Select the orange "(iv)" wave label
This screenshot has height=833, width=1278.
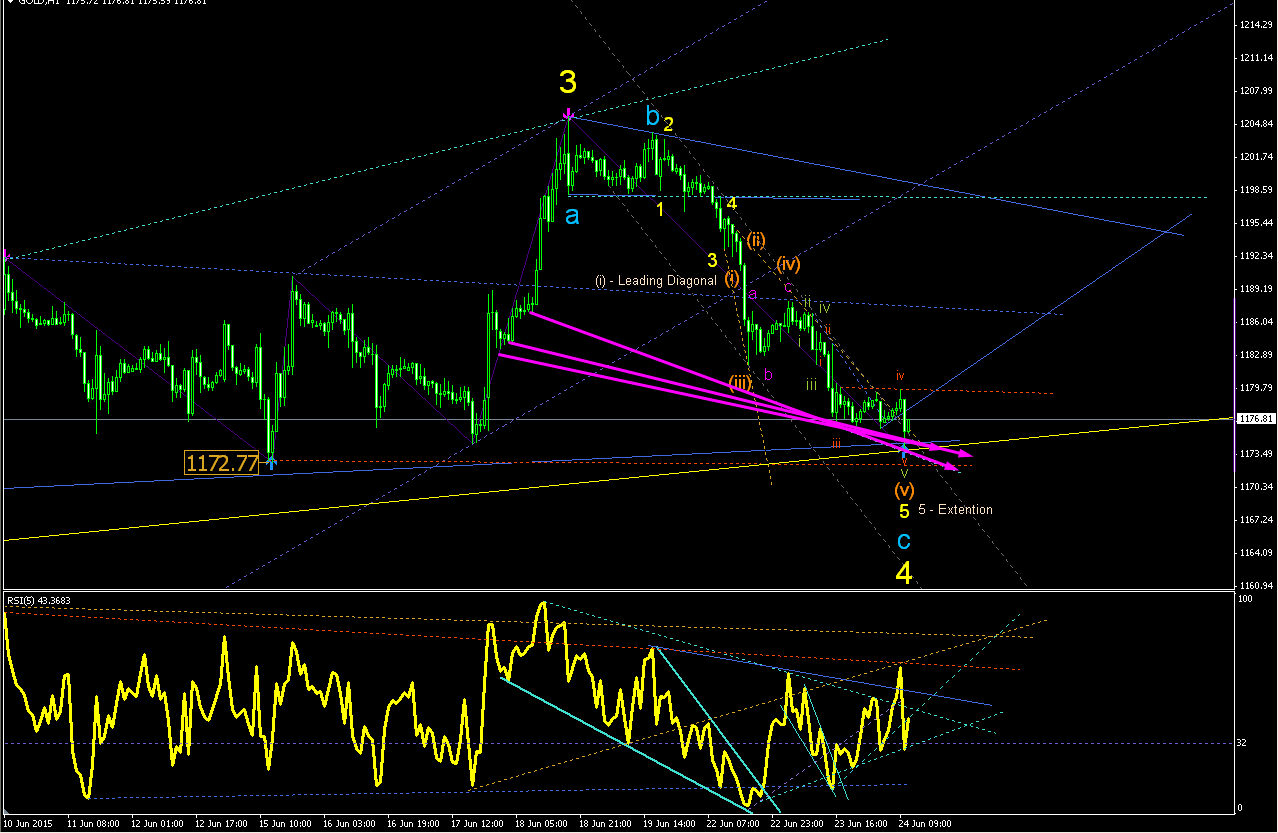point(789,264)
